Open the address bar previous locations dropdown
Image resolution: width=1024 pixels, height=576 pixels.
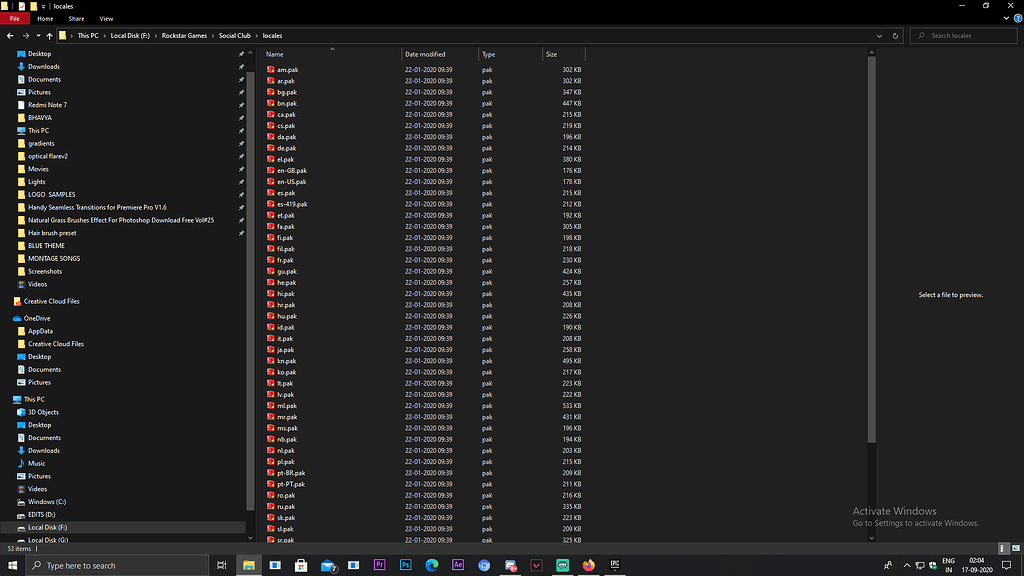click(879, 35)
